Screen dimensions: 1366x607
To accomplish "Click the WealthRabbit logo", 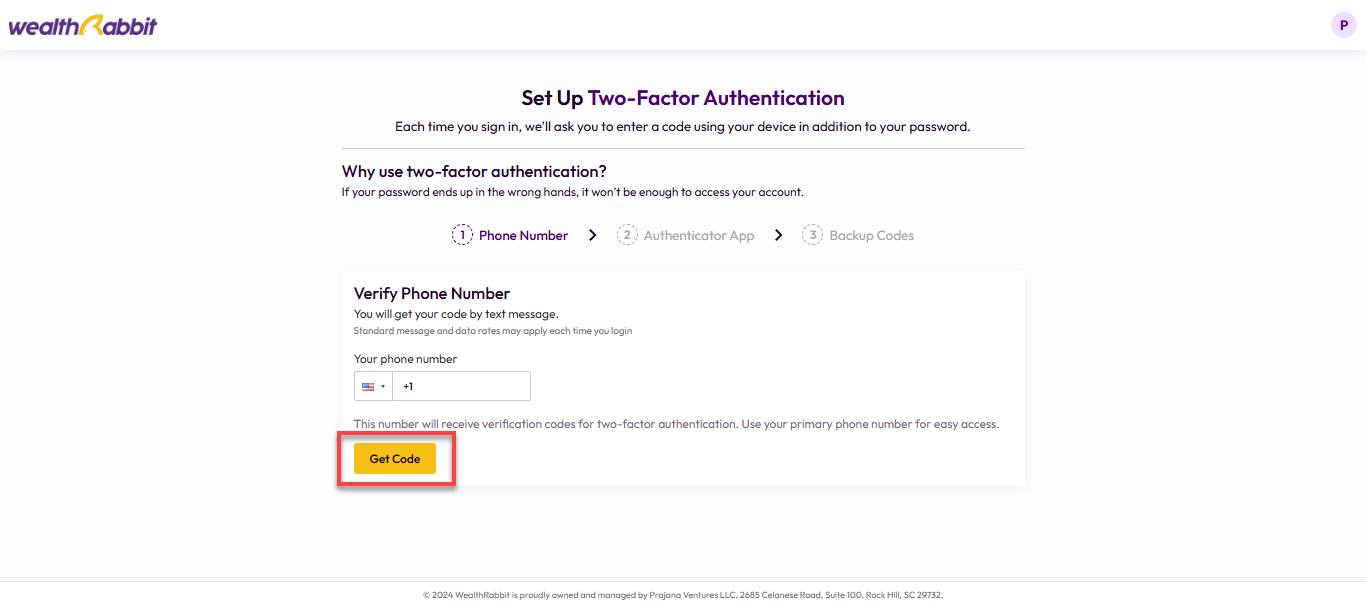I will [x=82, y=25].
